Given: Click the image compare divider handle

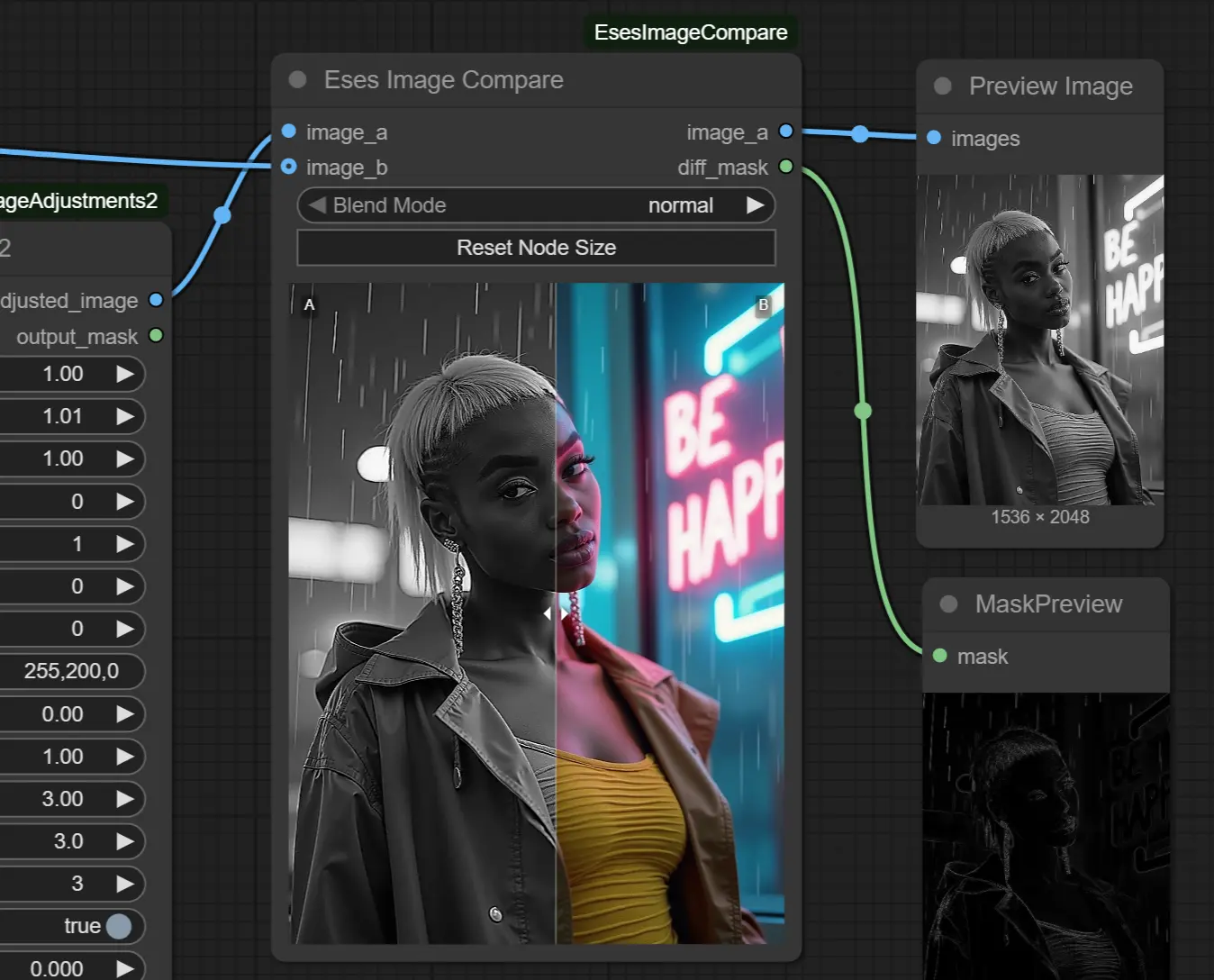Looking at the screenshot, I should click(x=556, y=613).
